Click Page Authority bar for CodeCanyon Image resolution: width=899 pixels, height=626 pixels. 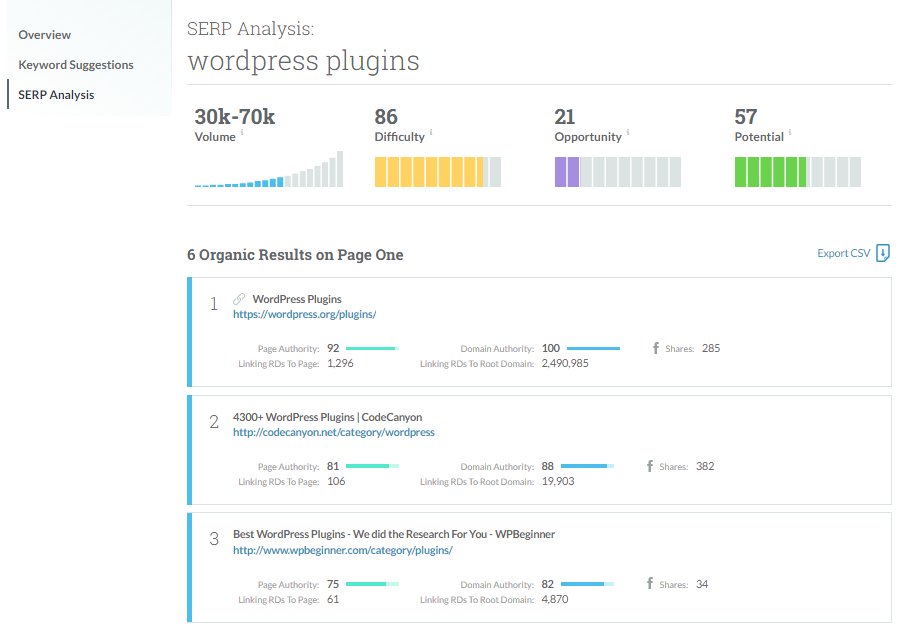[x=373, y=466]
